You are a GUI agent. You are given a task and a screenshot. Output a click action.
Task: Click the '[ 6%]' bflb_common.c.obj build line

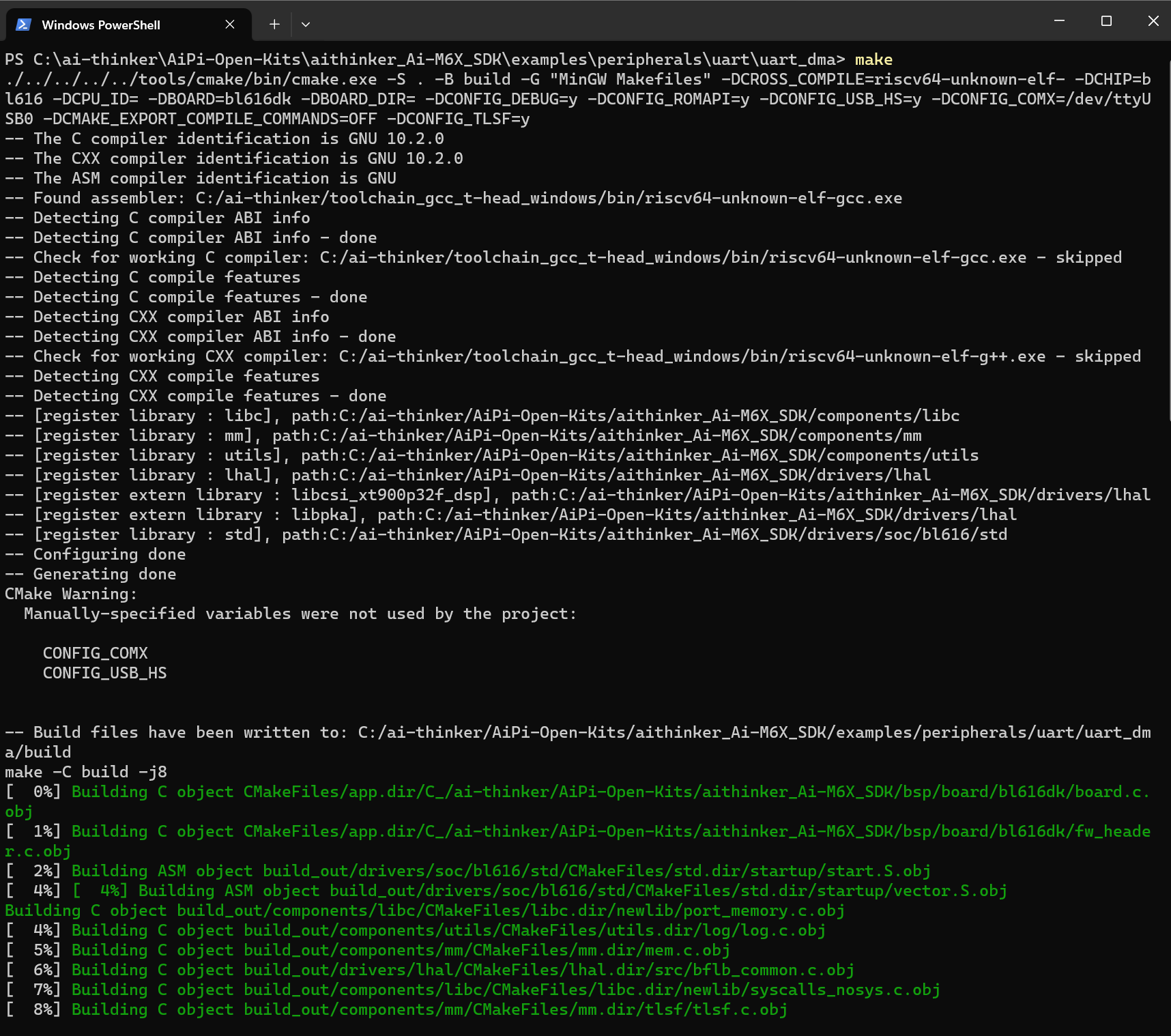[x=430, y=970]
